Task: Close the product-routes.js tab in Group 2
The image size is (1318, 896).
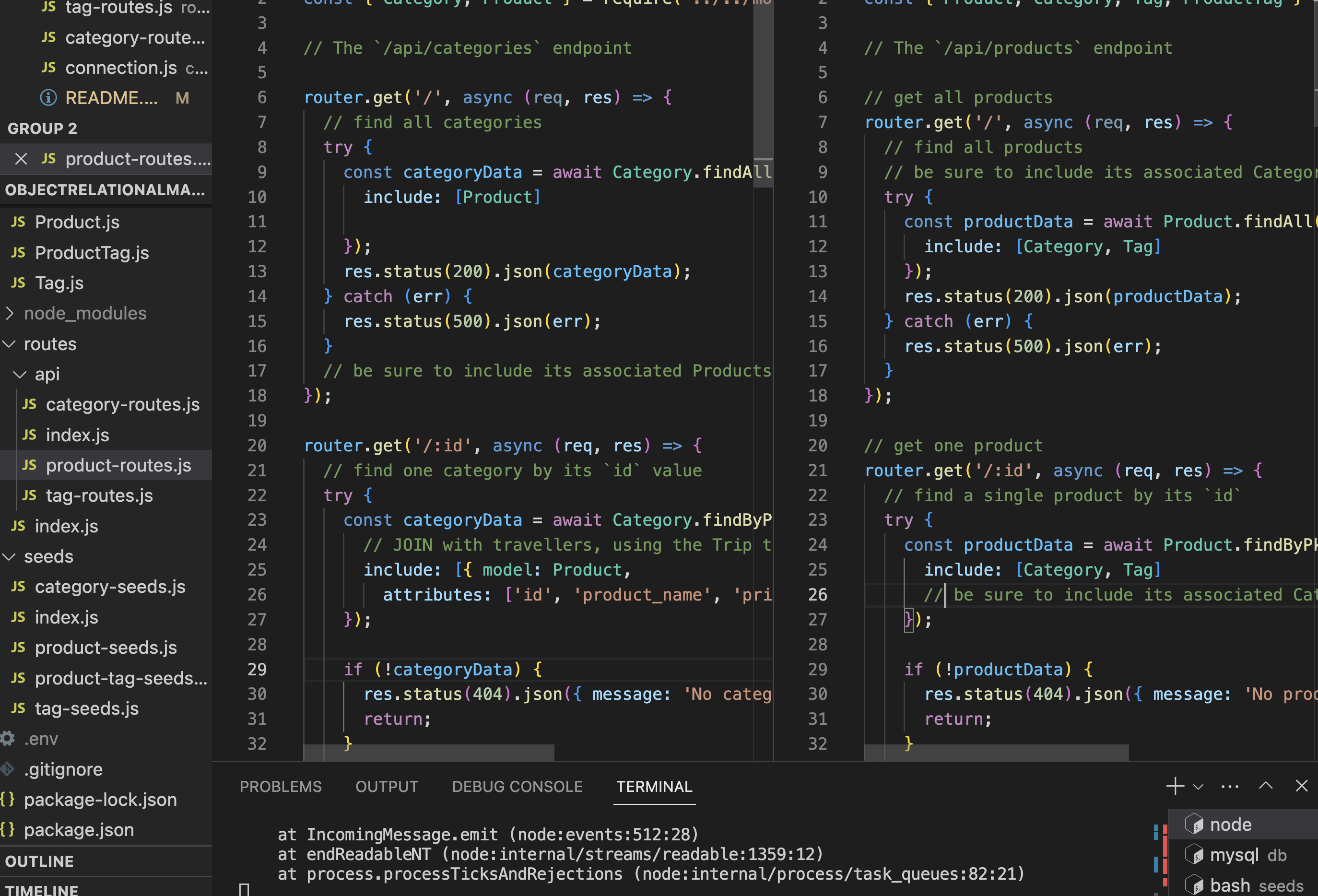Action: point(21,159)
